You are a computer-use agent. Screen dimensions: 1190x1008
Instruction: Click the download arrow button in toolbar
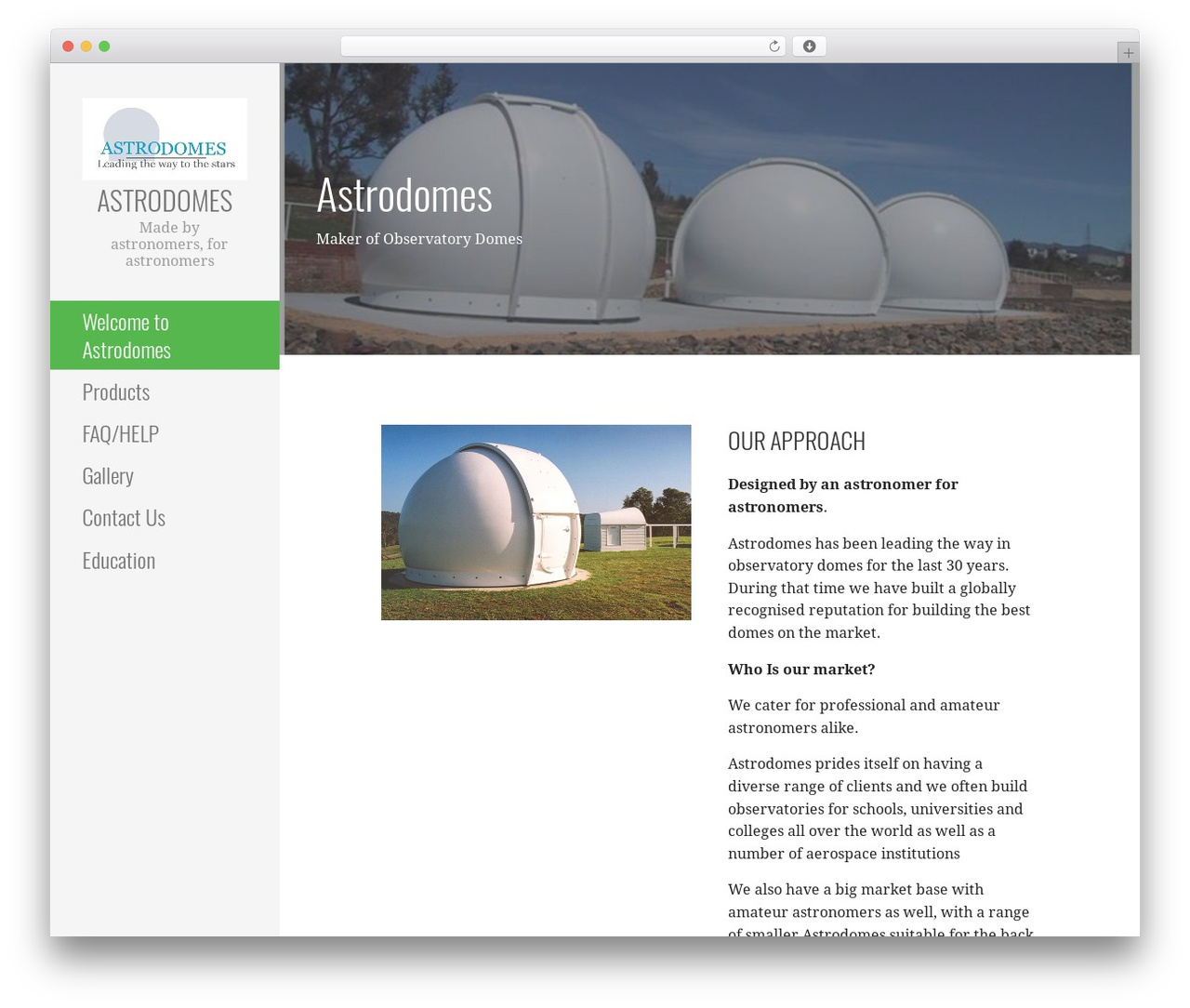pos(809,46)
